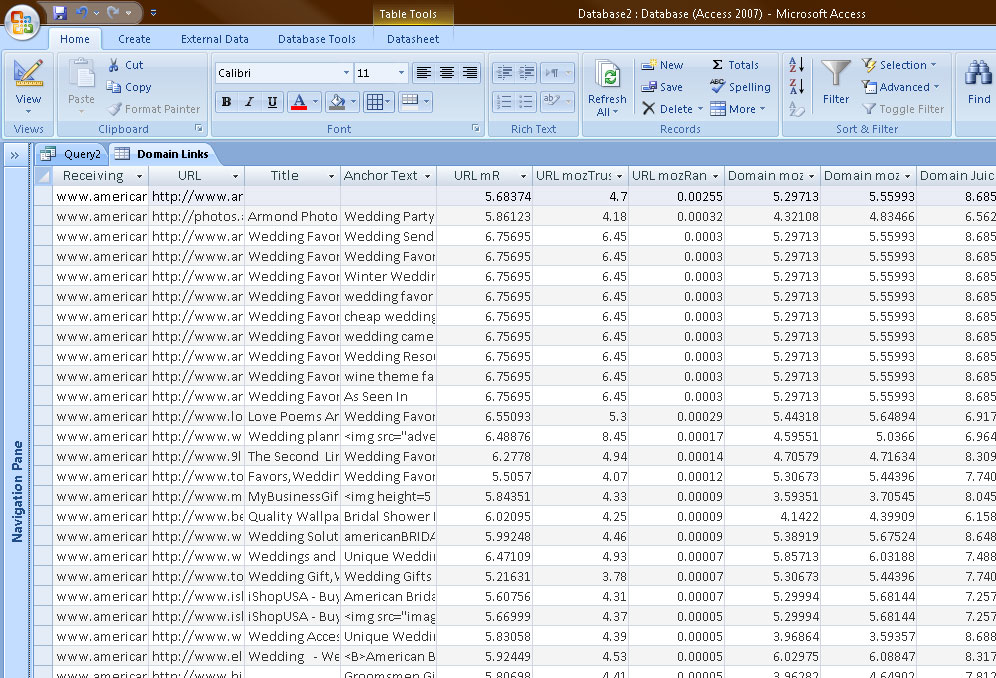This screenshot has width=996, height=678.
Task: Click the View datasheet icon
Action: coord(29,72)
